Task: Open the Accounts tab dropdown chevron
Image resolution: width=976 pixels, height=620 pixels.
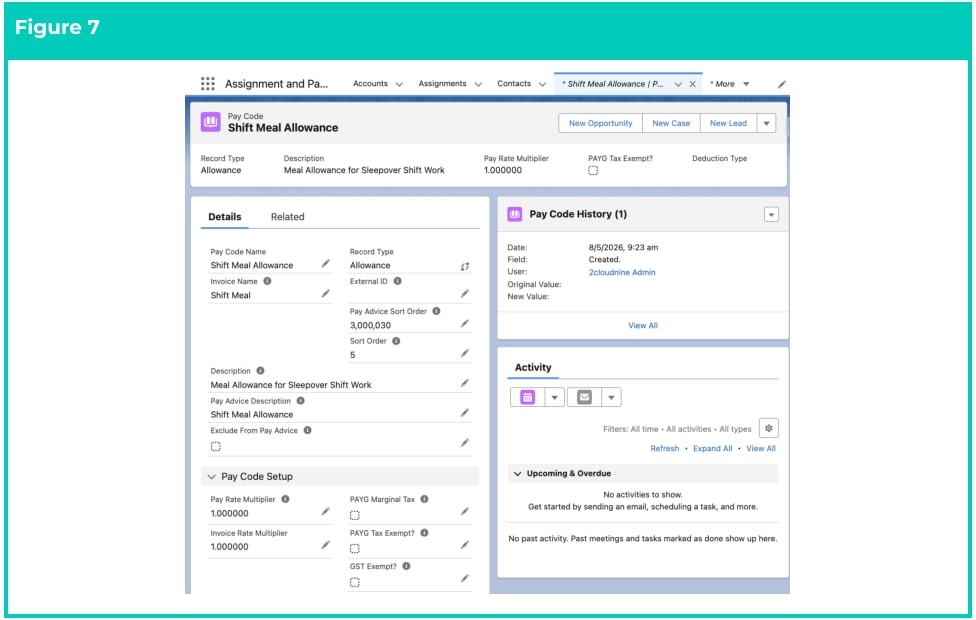Action: coord(399,84)
